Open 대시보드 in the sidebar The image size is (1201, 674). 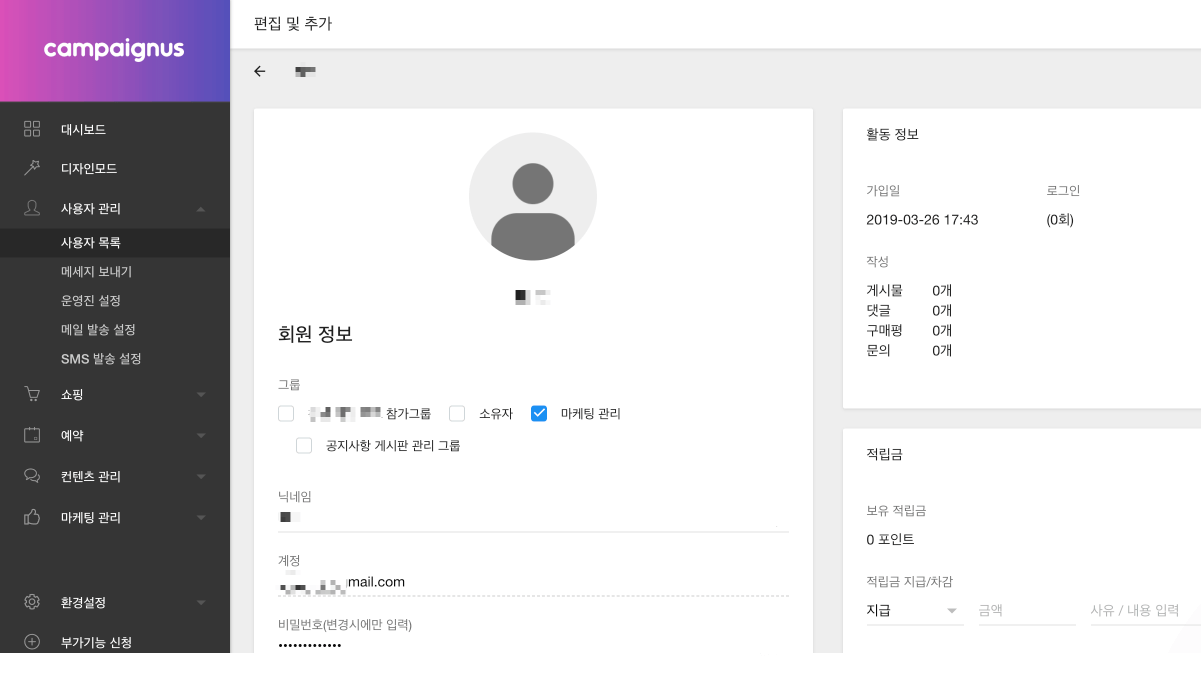83,130
